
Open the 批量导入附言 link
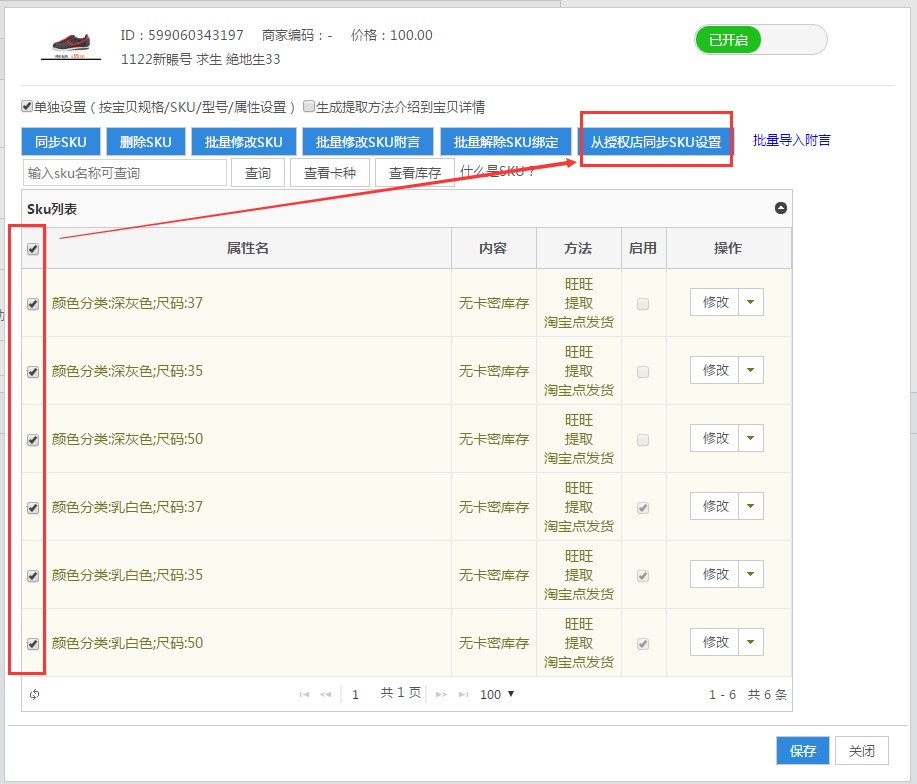[x=791, y=140]
